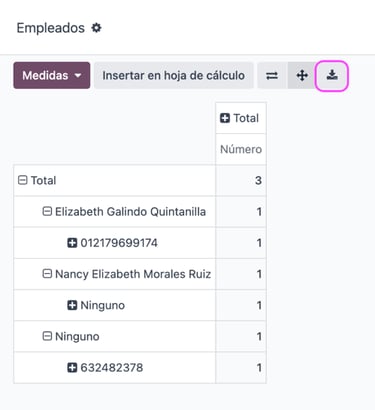Click the Empleados title
Screen dimensions: 375x410
(x=51, y=28)
